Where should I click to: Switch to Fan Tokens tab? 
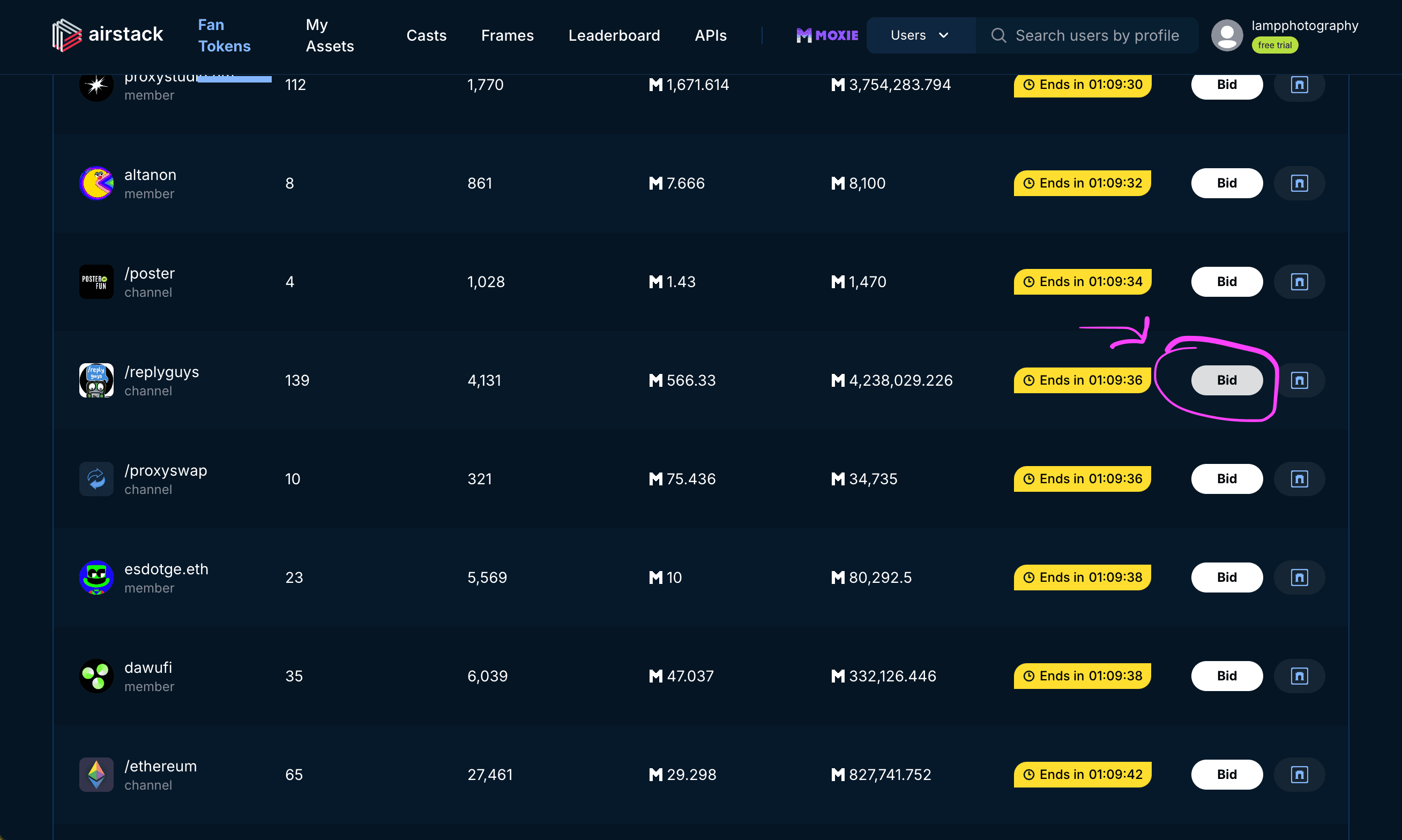tap(224, 35)
